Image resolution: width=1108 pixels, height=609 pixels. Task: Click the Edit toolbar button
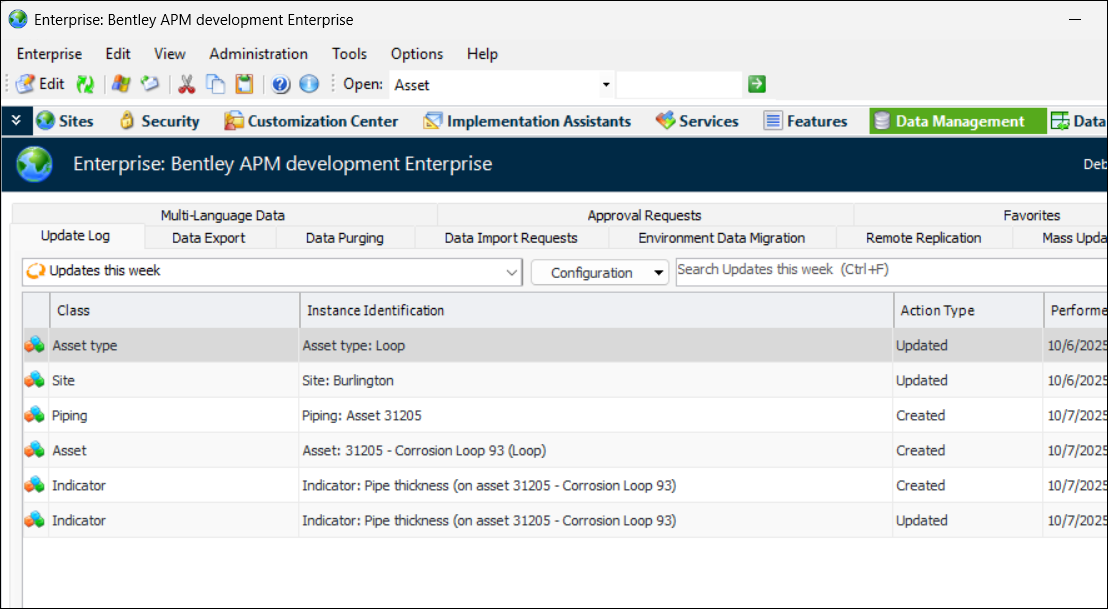(41, 84)
